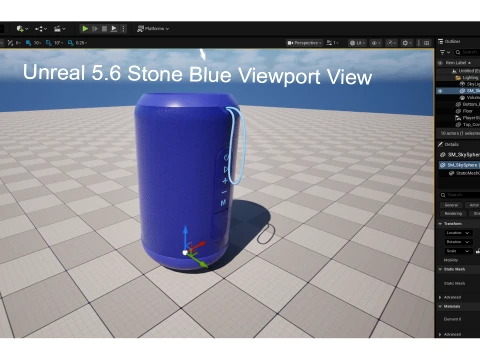Select the Actor filter button in Details
This screenshot has height=360, width=480.
click(x=473, y=205)
